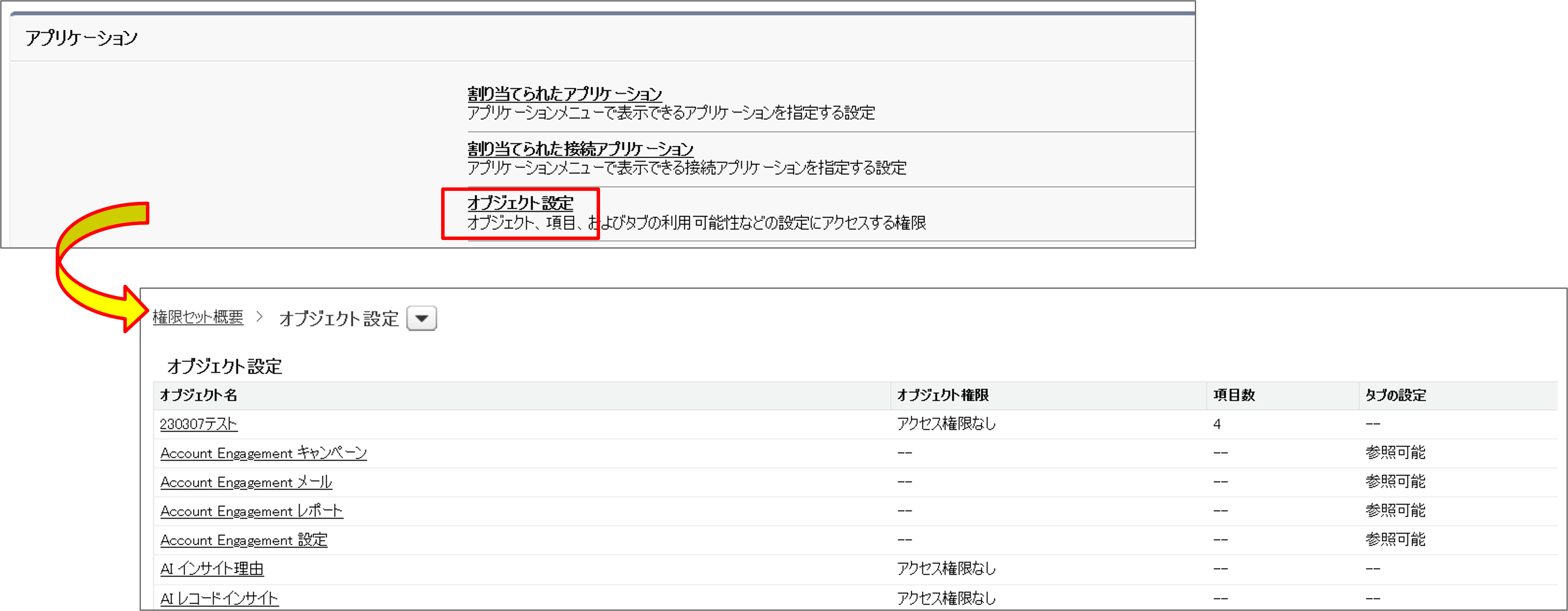Select 参照可能 in Account Engagement メール row

[x=1395, y=482]
